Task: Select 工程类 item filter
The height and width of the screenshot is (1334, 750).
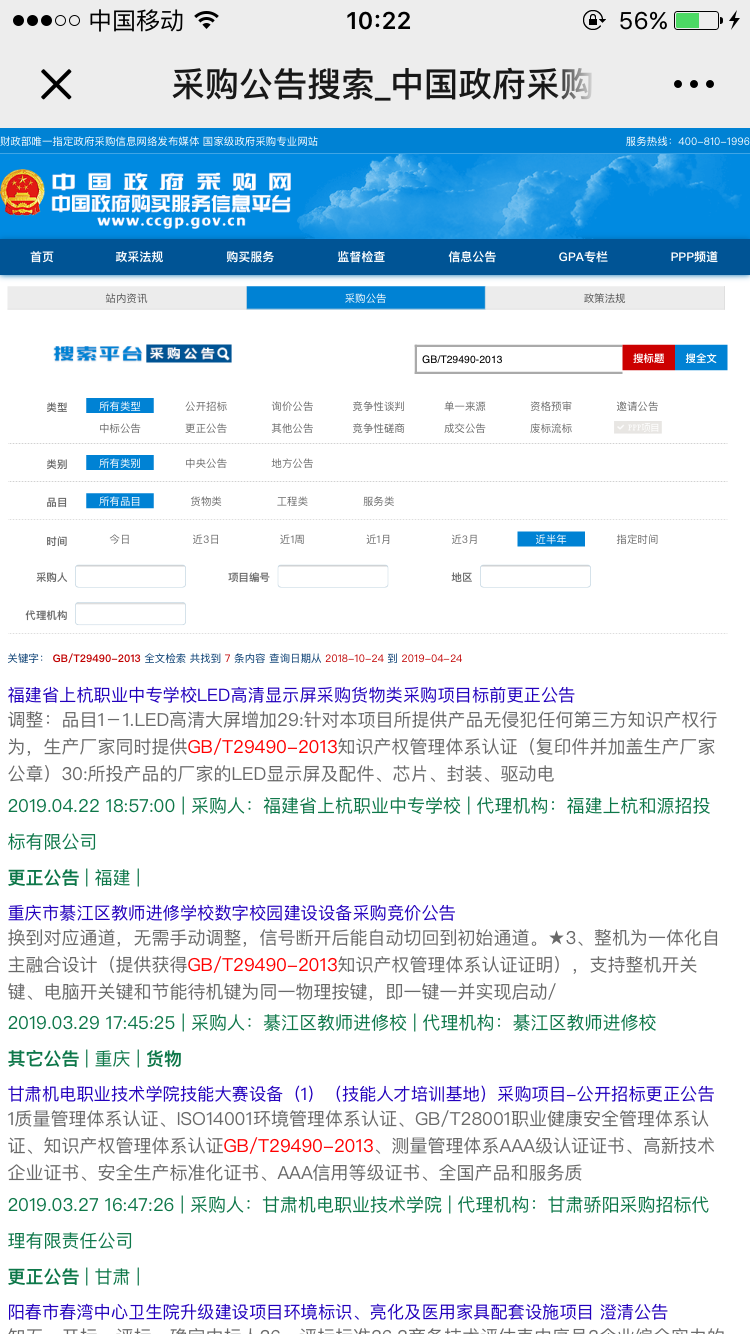Action: [292, 501]
